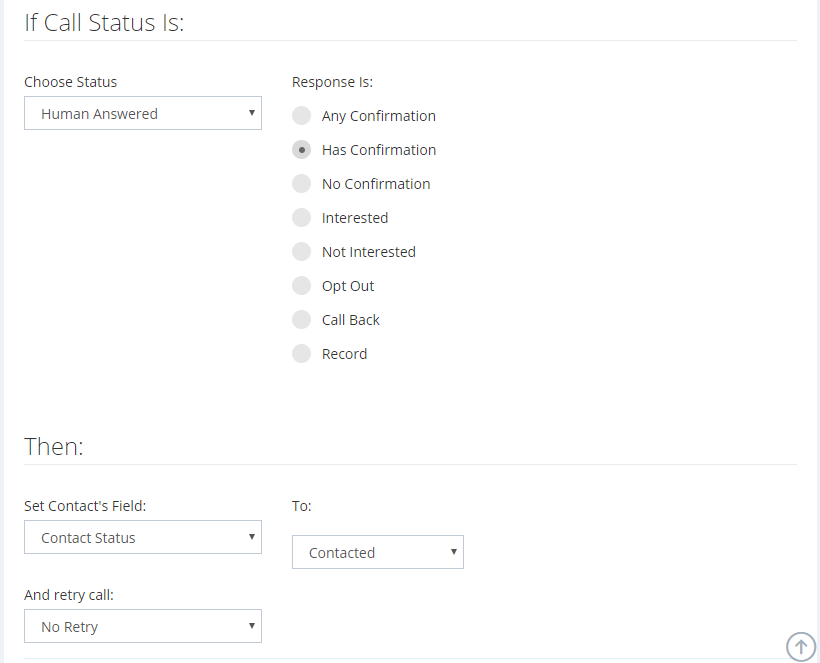Open the Contacted value dropdown
Viewport: 820px width, 663px height.
coord(377,553)
